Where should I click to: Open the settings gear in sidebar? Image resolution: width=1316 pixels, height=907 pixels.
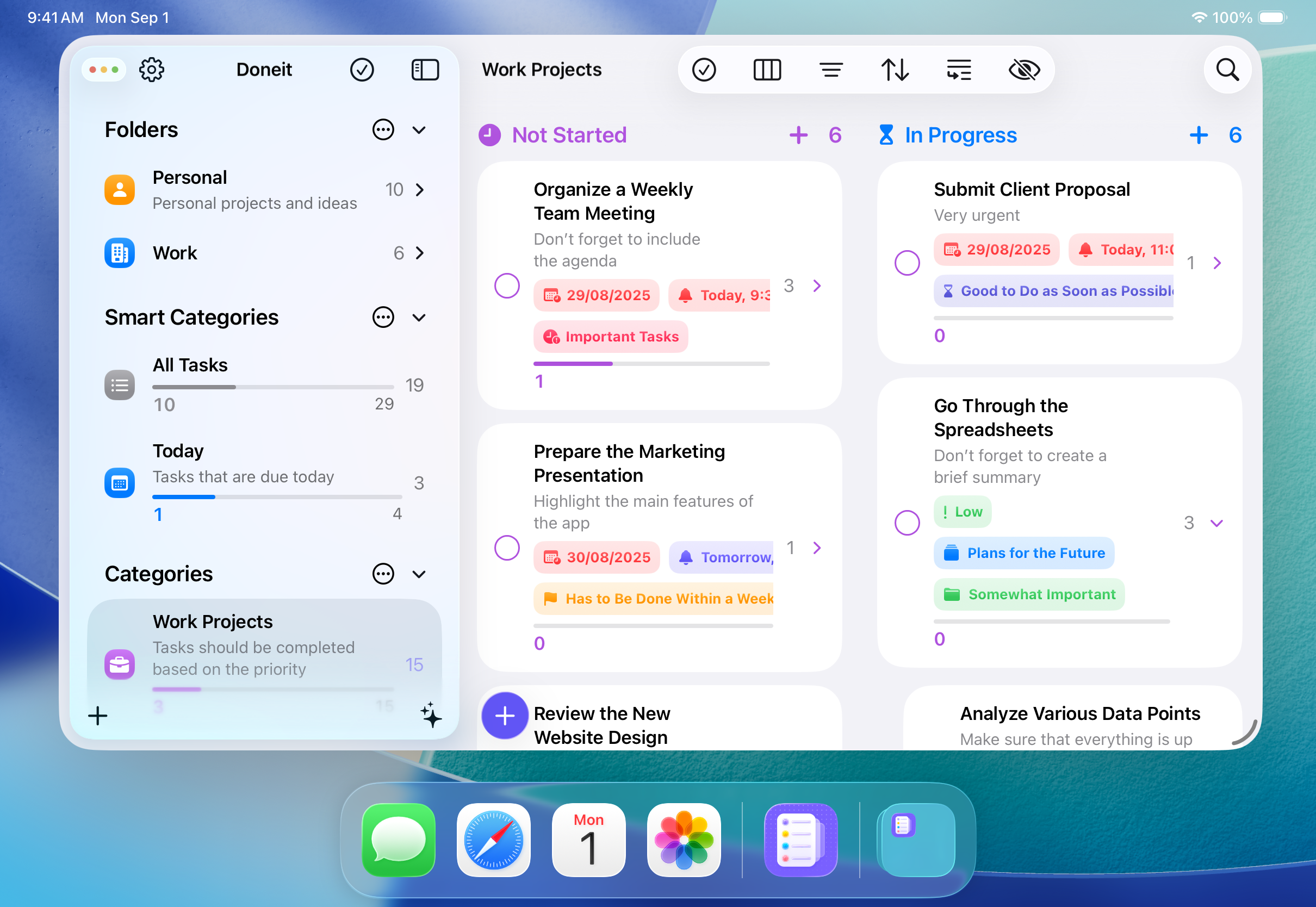tap(152, 70)
